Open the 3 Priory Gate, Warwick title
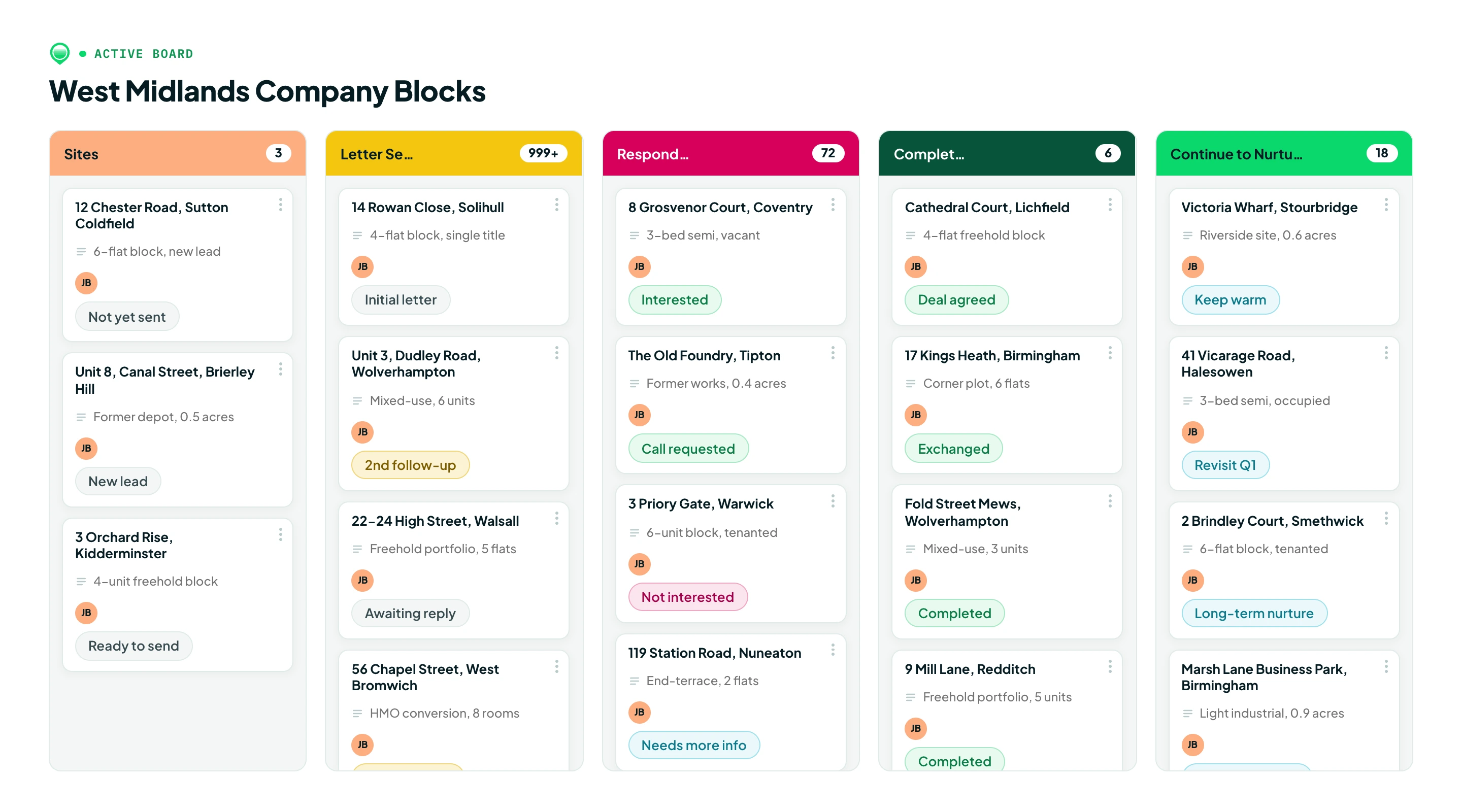 701,503
